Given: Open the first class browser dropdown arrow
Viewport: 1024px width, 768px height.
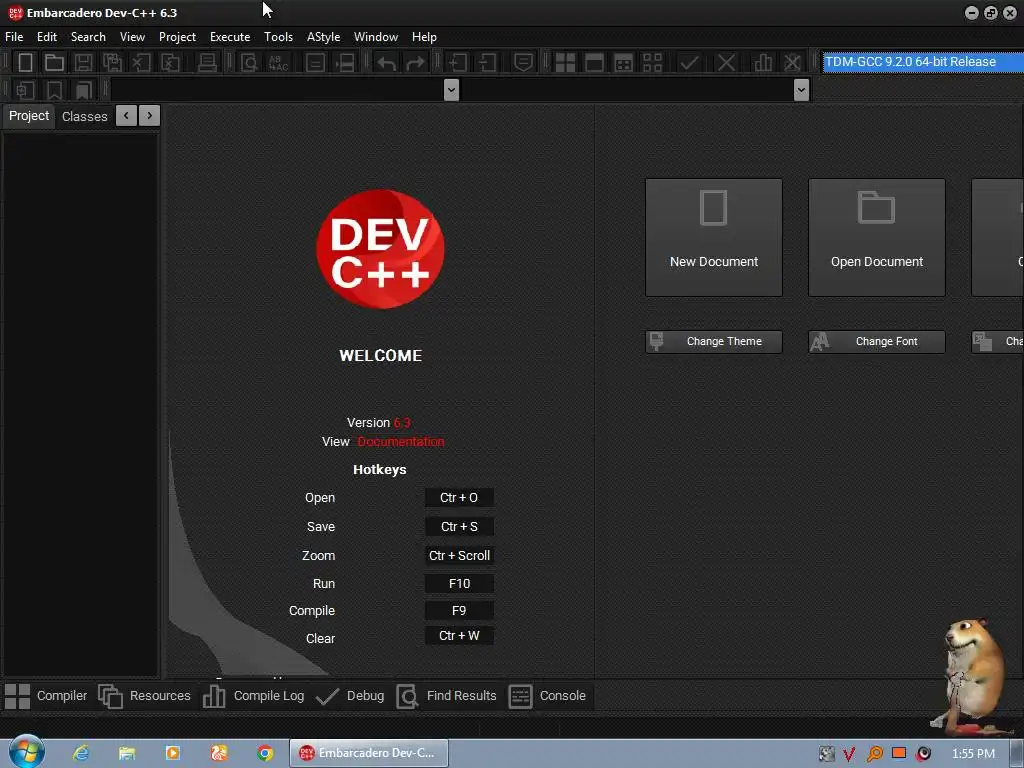Looking at the screenshot, I should [x=451, y=89].
